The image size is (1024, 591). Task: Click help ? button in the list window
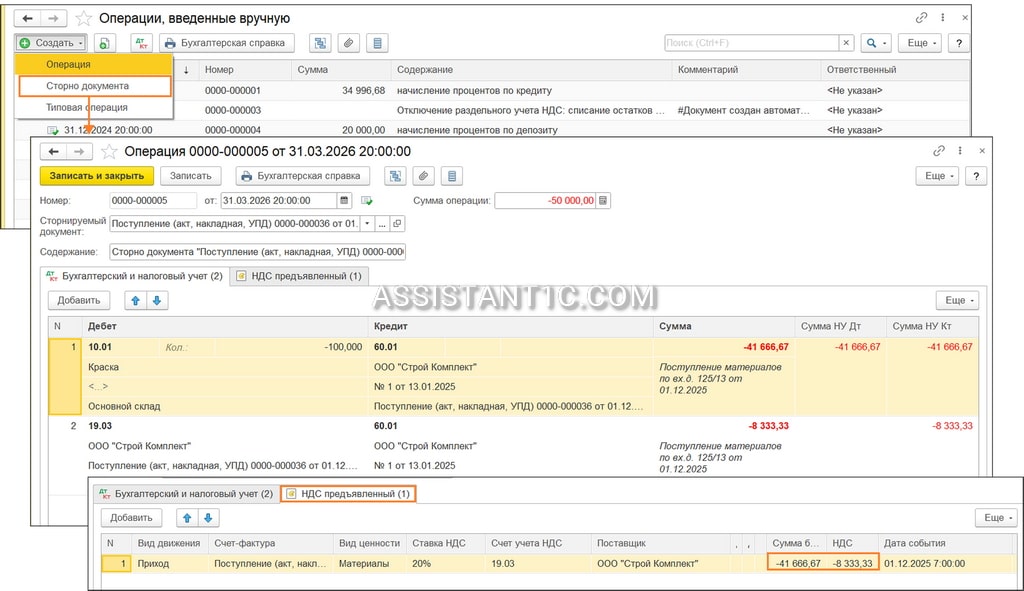coord(959,43)
